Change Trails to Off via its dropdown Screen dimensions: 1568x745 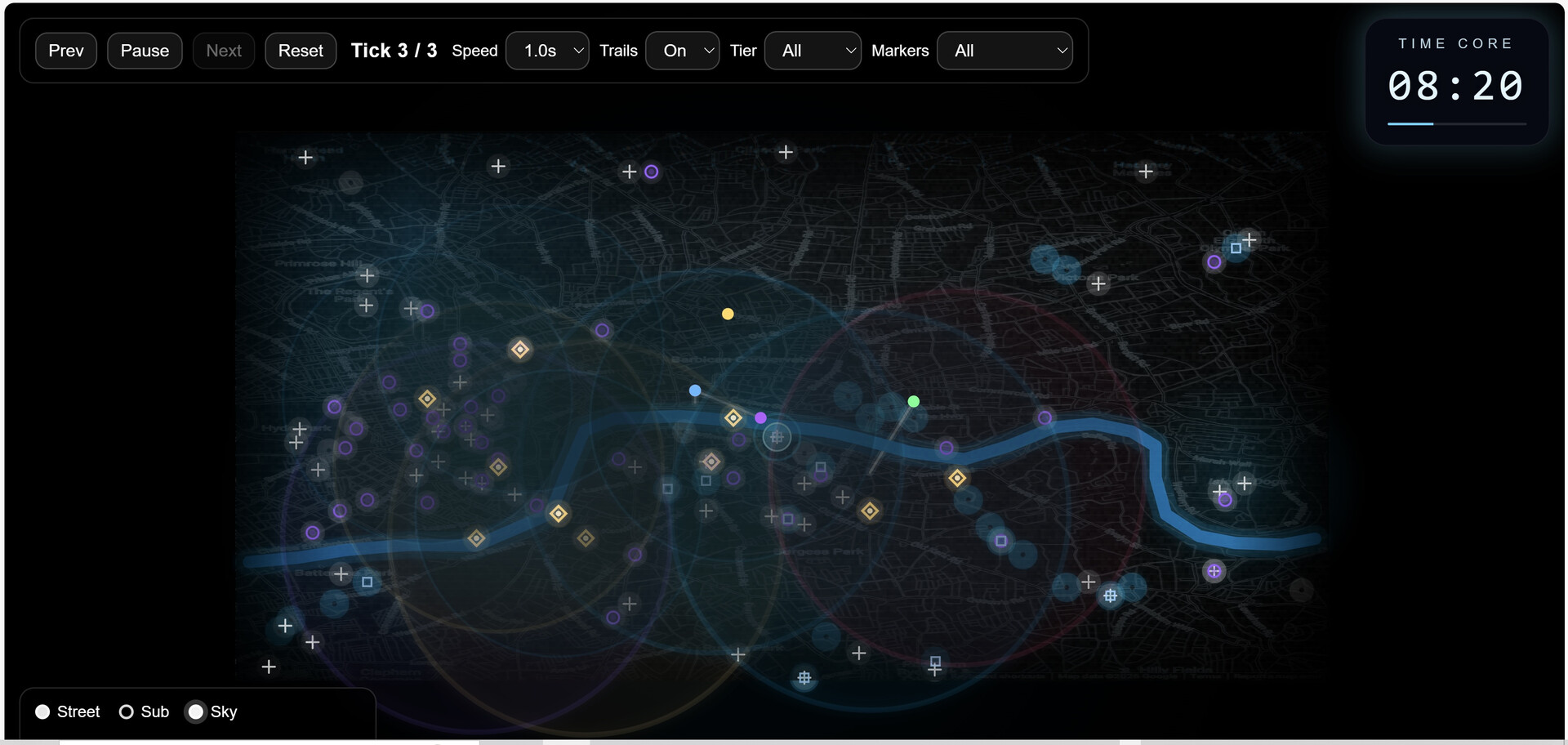682,50
